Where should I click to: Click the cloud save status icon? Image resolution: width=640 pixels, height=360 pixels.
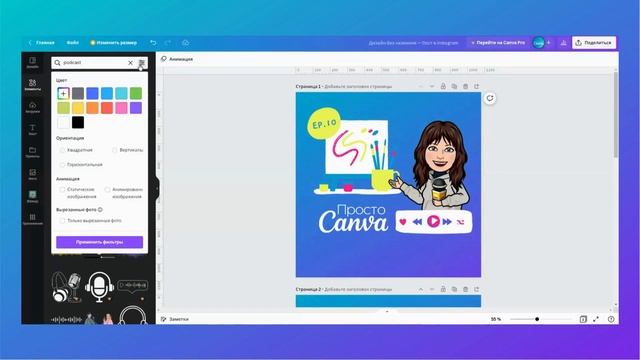[x=185, y=42]
